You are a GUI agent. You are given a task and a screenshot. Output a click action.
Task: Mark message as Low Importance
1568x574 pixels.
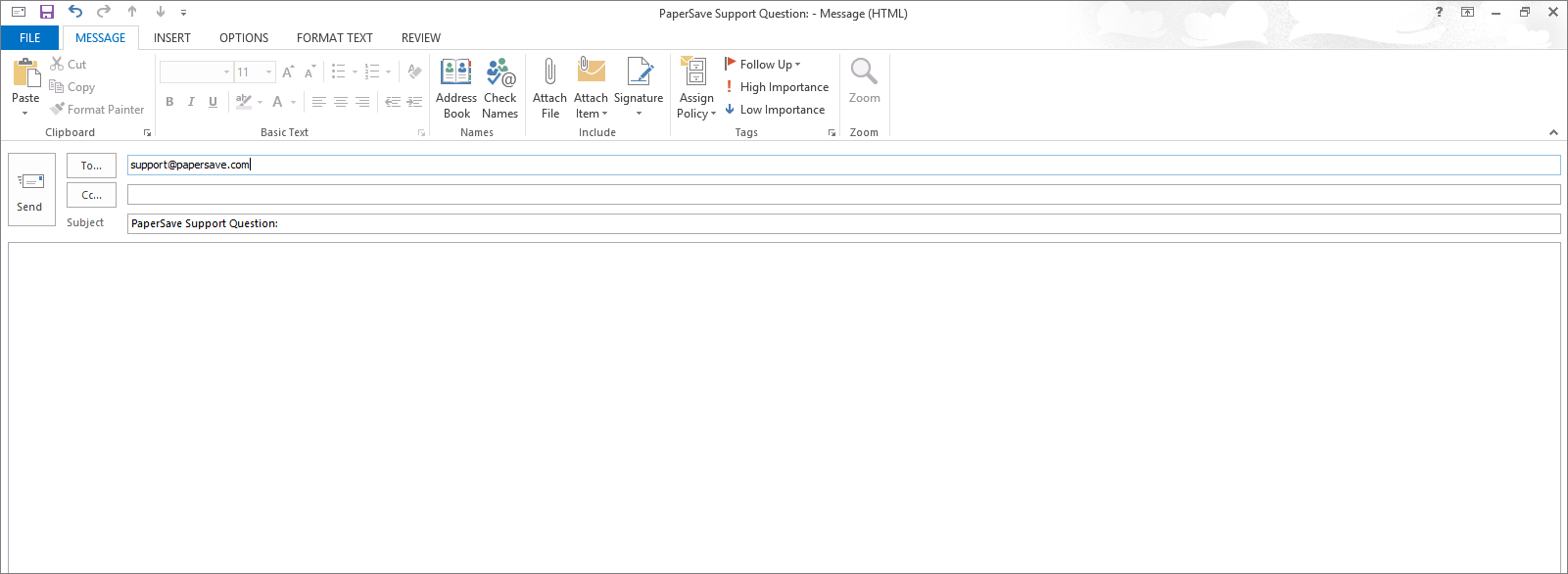(x=776, y=110)
